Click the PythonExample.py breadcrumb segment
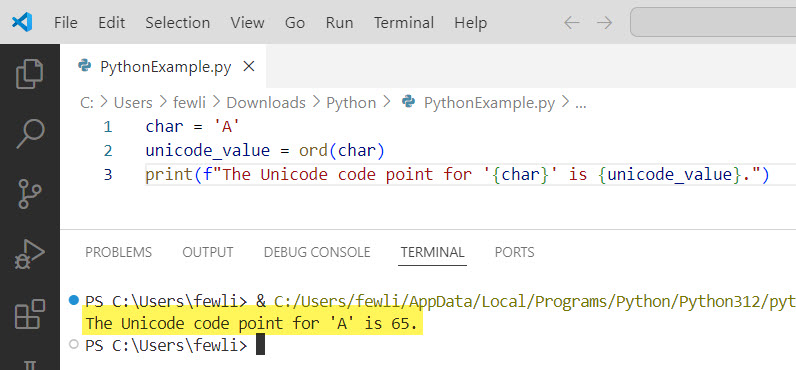 point(478,103)
